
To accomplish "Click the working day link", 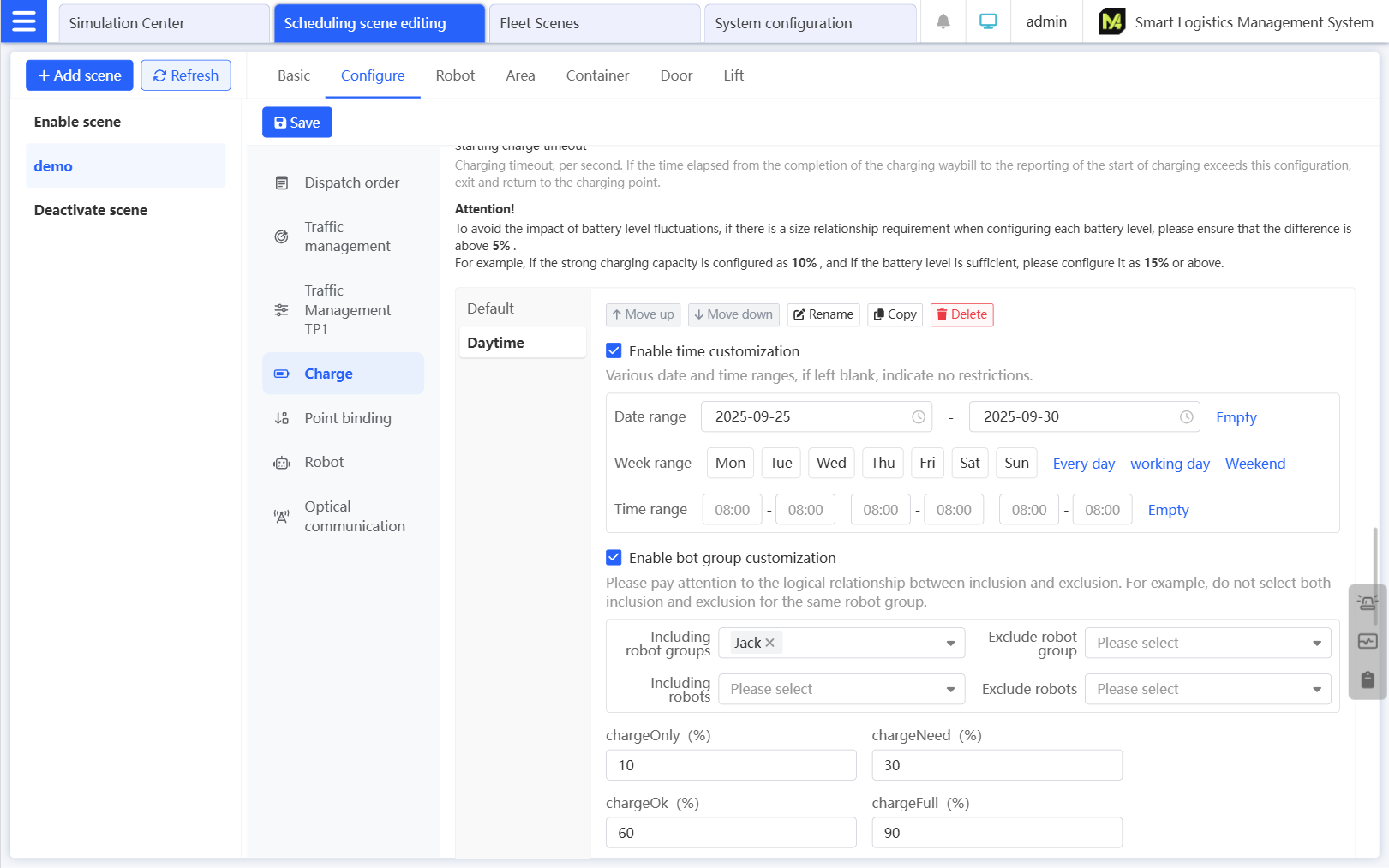I will 1169,464.
